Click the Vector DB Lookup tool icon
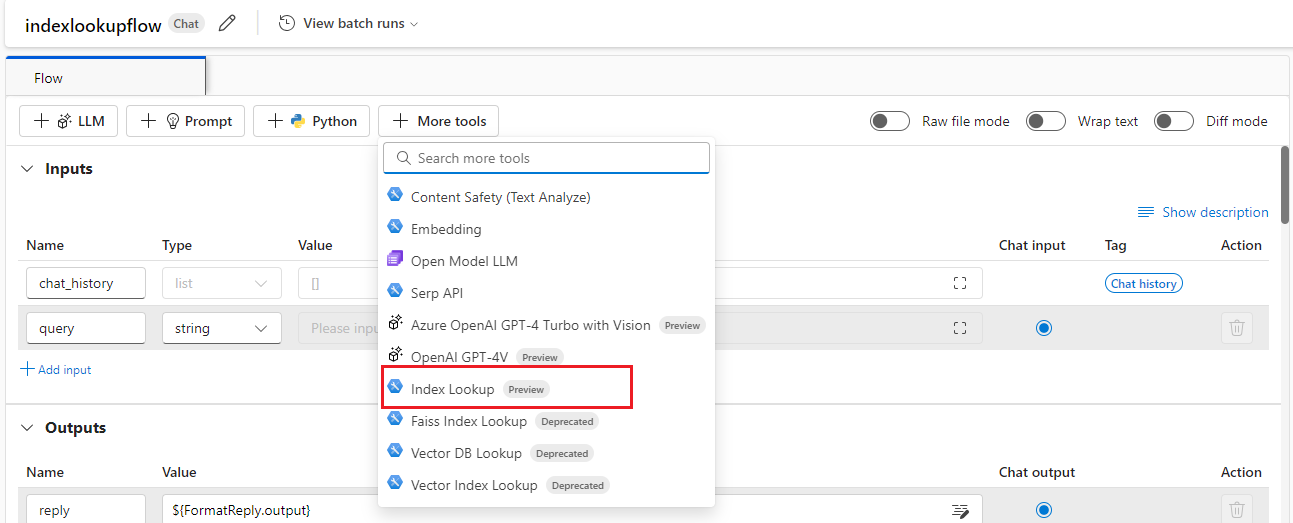This screenshot has height=523, width=1293. [395, 453]
